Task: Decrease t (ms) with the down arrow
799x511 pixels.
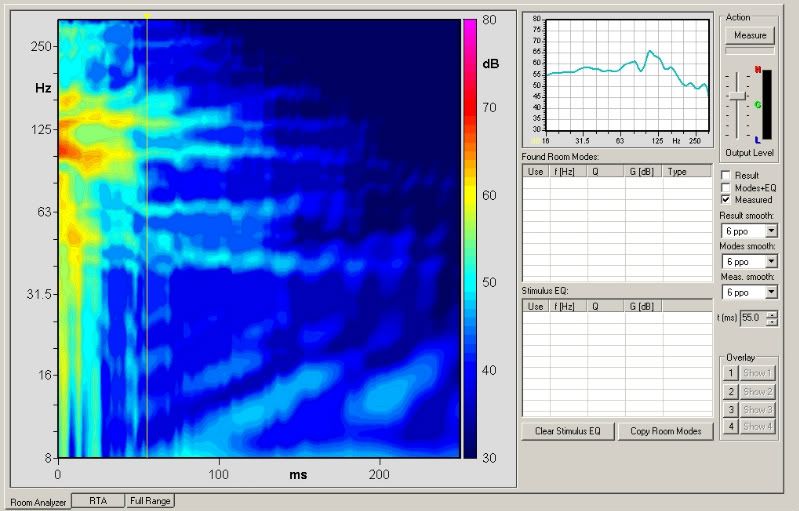Action: pyautogui.click(x=772, y=321)
